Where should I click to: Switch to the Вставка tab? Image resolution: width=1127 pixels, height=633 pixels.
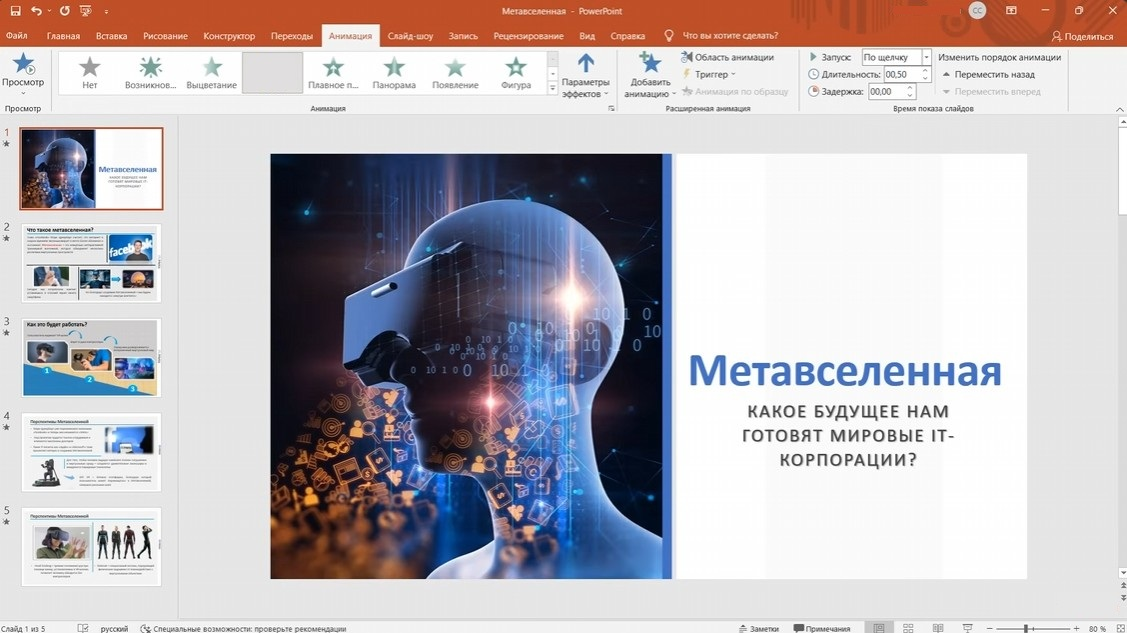click(111, 36)
